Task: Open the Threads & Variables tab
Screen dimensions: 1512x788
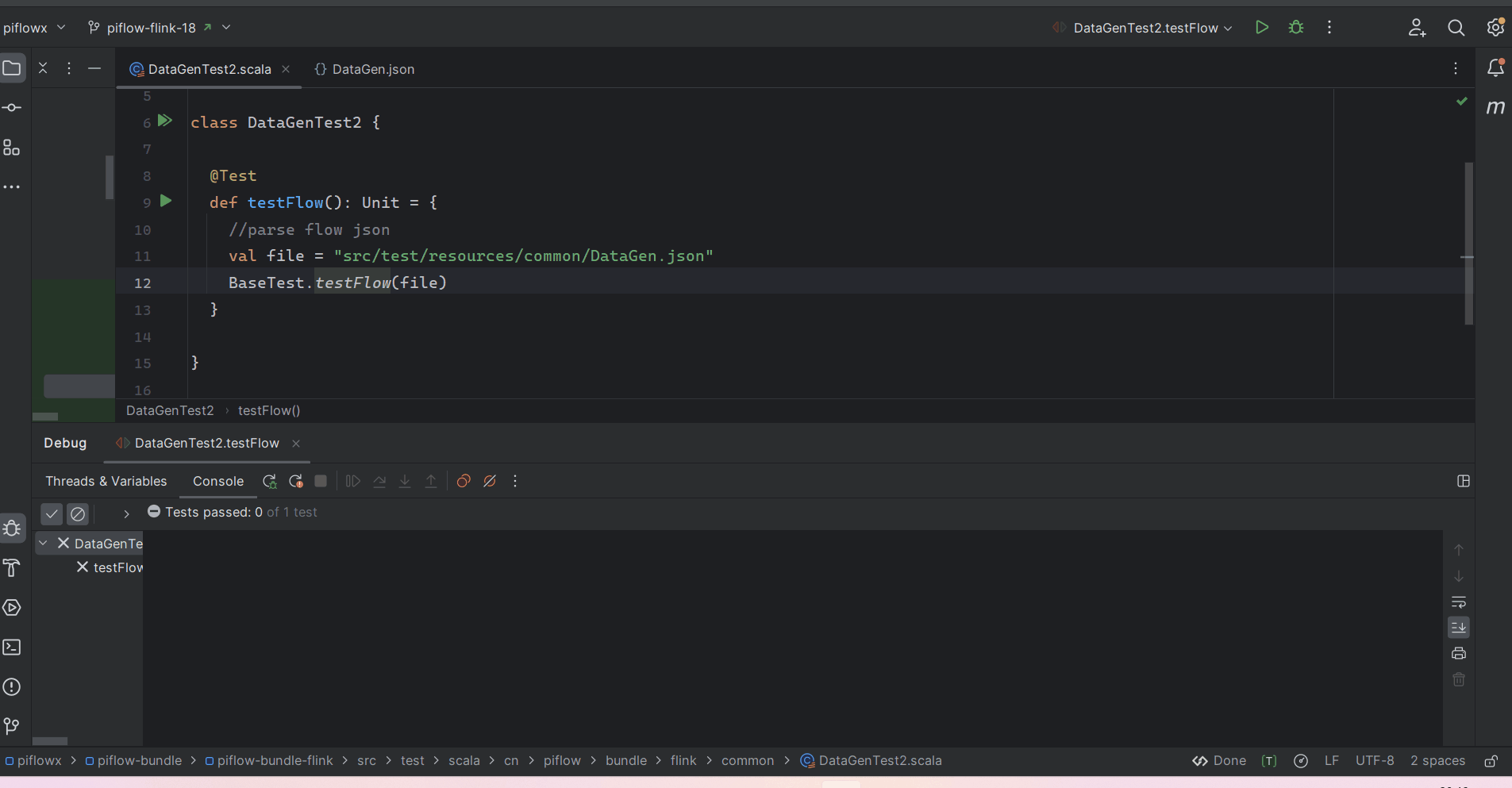Action: (x=106, y=481)
